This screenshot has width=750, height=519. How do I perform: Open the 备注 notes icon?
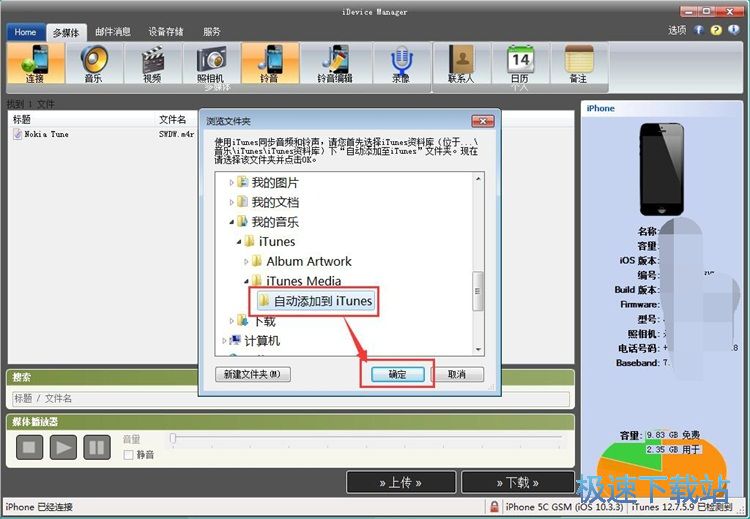point(579,63)
